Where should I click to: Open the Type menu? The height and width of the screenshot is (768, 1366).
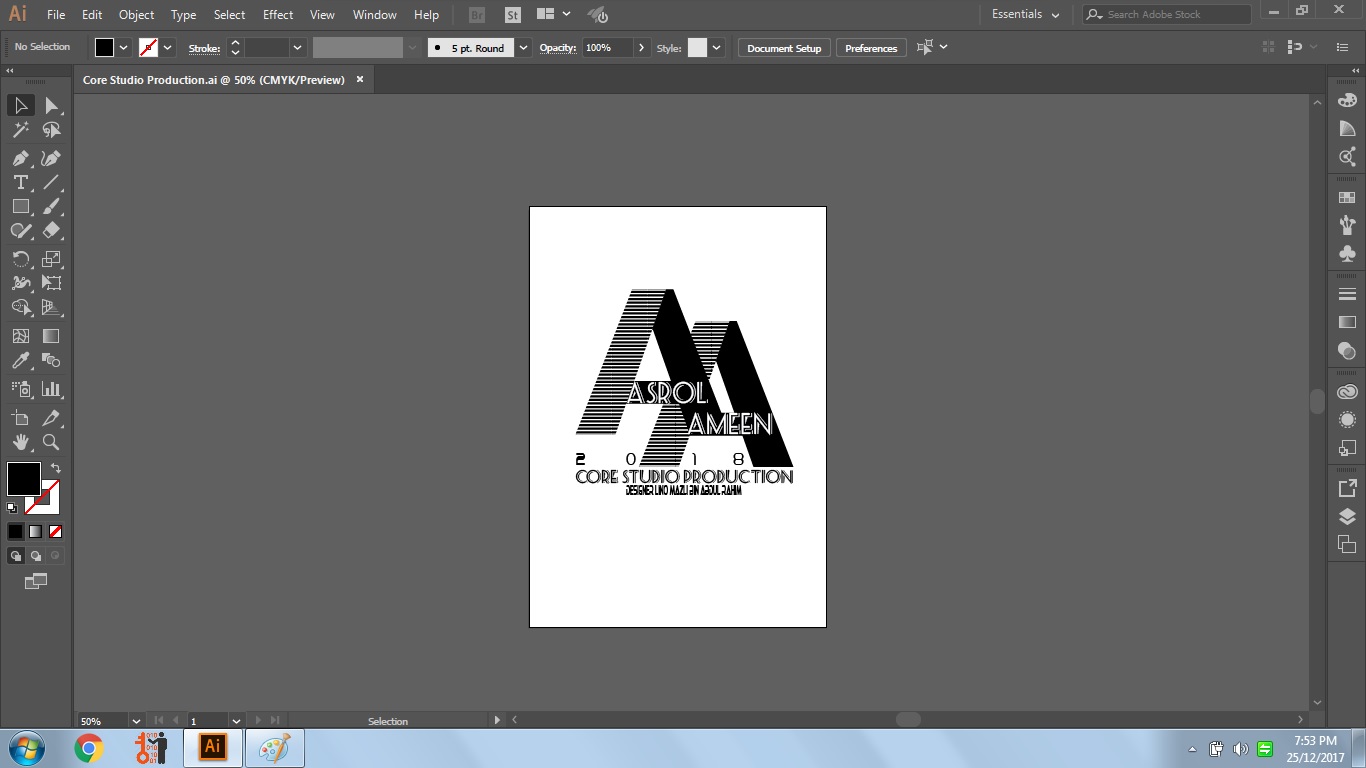(184, 15)
